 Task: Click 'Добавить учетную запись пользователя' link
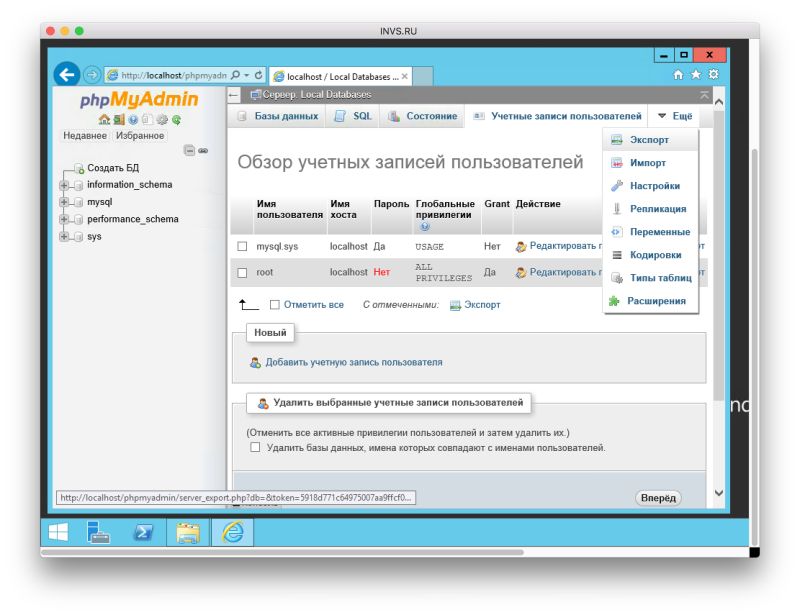(x=354, y=362)
